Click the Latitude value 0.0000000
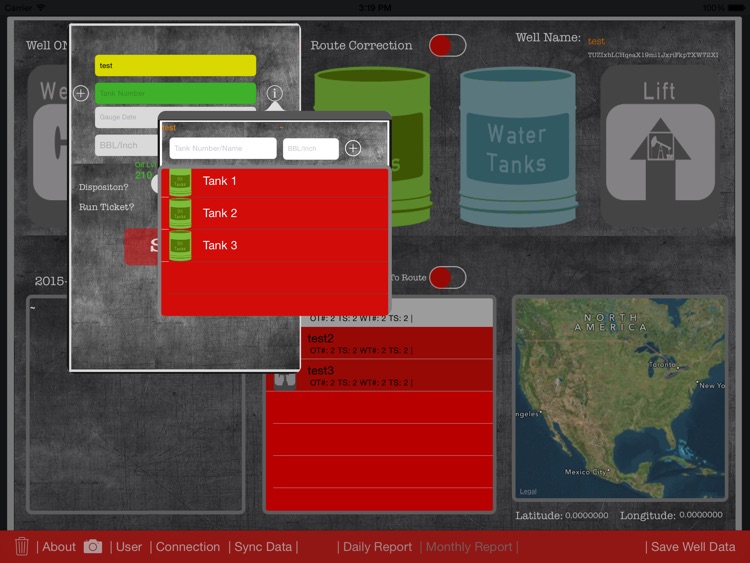The width and height of the screenshot is (750, 563). 587,515
